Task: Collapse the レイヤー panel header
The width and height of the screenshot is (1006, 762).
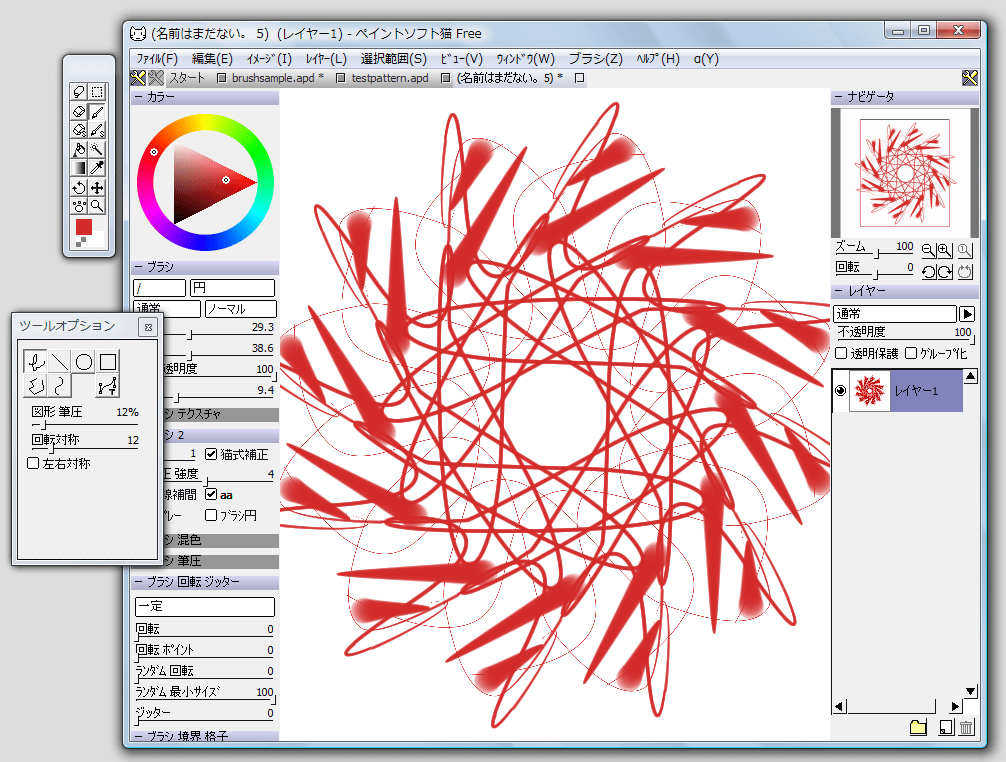Action: point(905,291)
